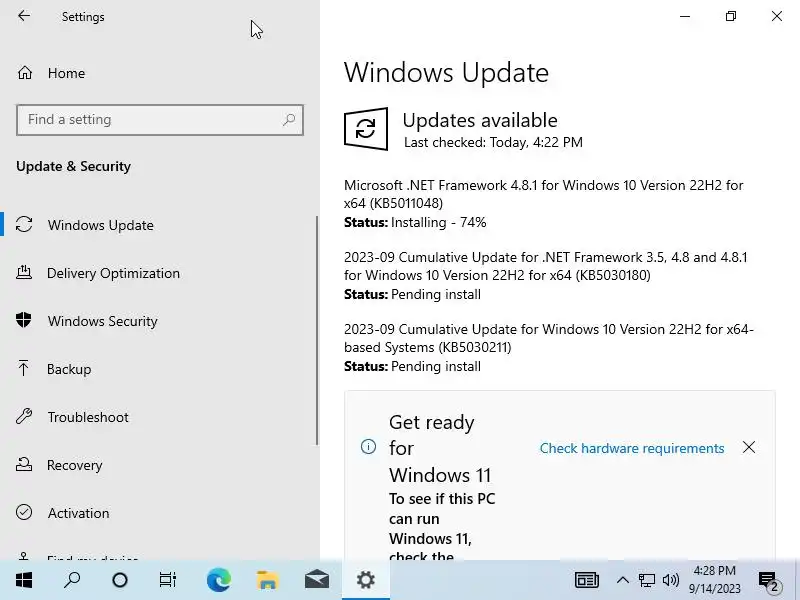This screenshot has width=800, height=600.
Task: Focus the Find a setting search box
Action: tap(160, 120)
